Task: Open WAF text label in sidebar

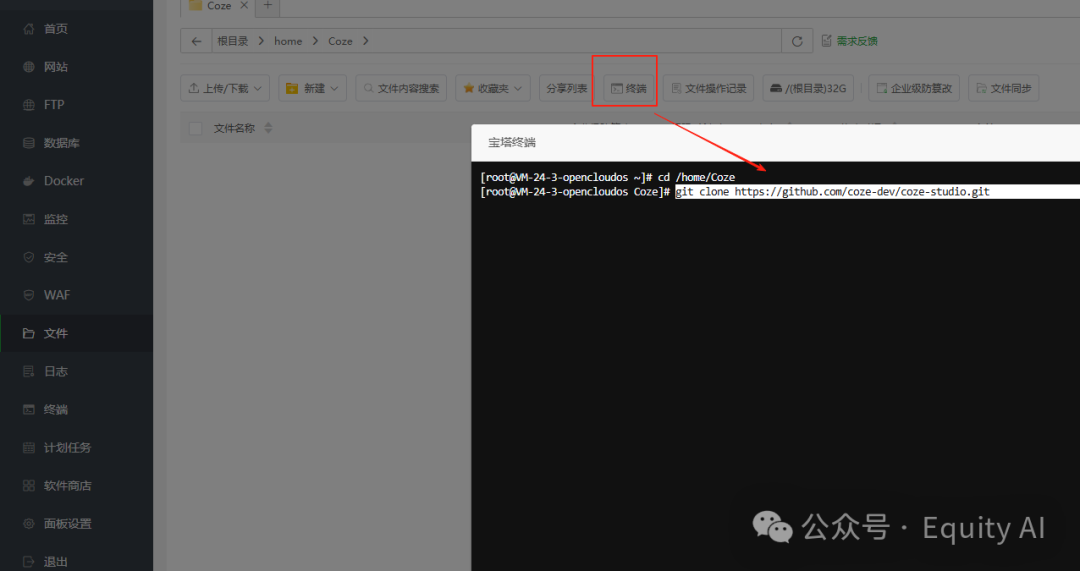Action: [x=57, y=295]
